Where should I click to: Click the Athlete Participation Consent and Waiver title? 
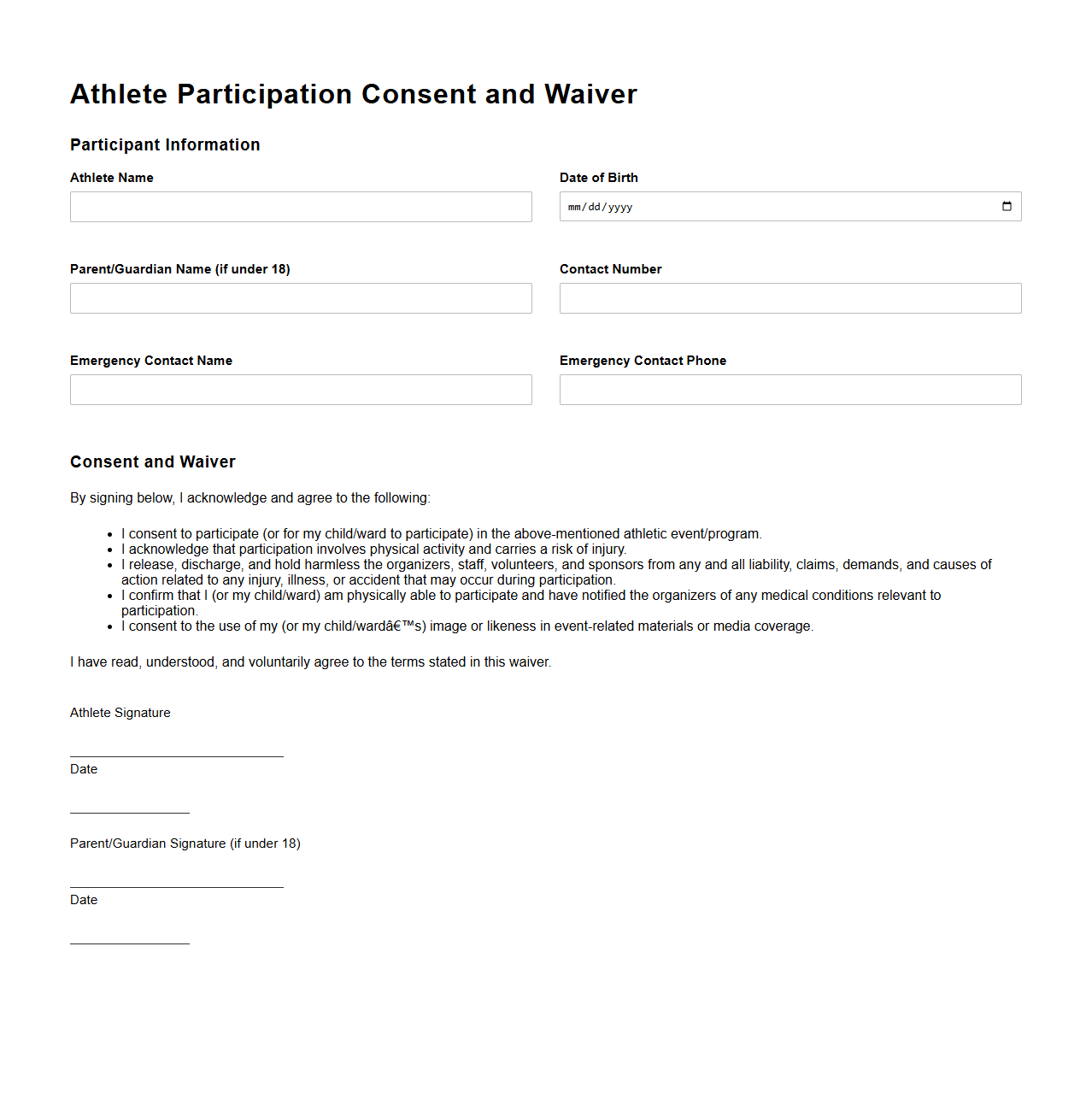353,94
